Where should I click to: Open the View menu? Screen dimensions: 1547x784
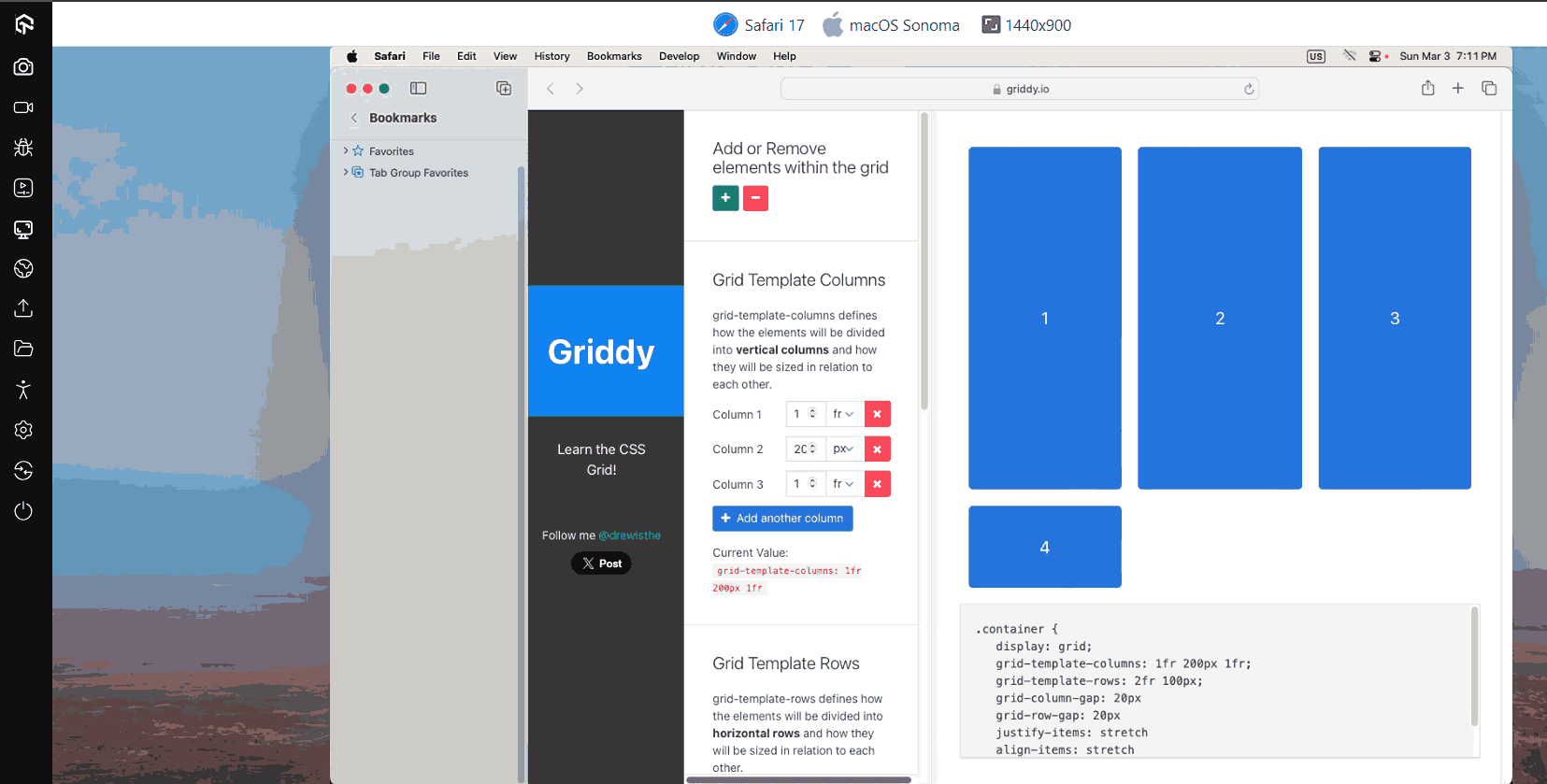[505, 56]
